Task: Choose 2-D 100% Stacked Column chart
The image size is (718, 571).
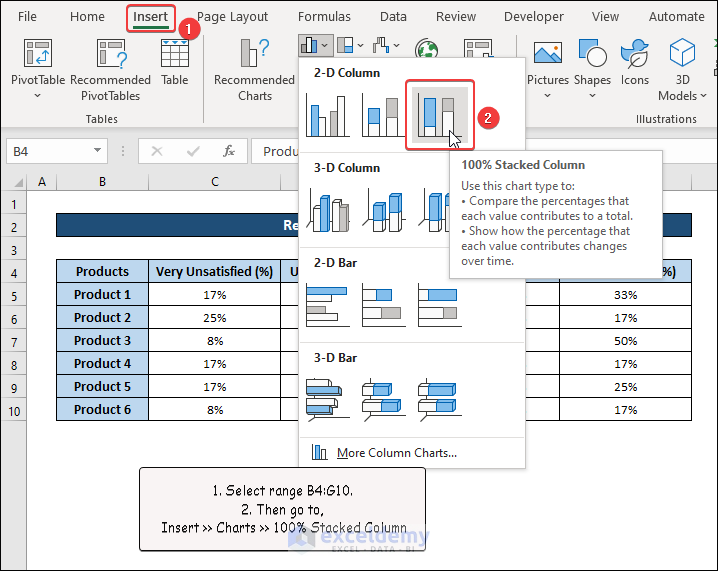Action: point(440,115)
